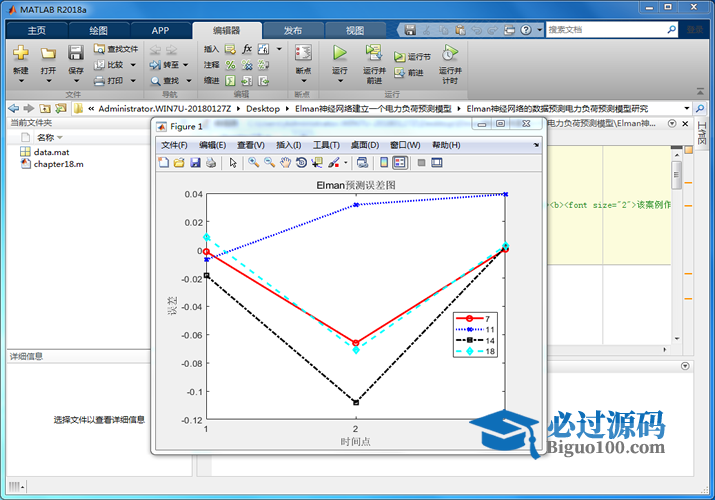Open the address bar history dropdown

(686, 108)
